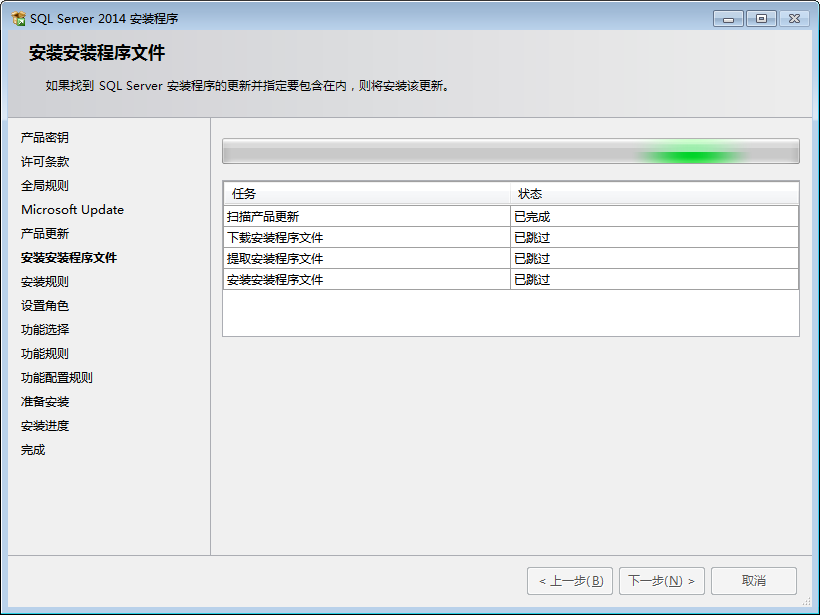This screenshot has width=820, height=615.
Task: Click the 下一步(N) button
Action: (x=661, y=580)
